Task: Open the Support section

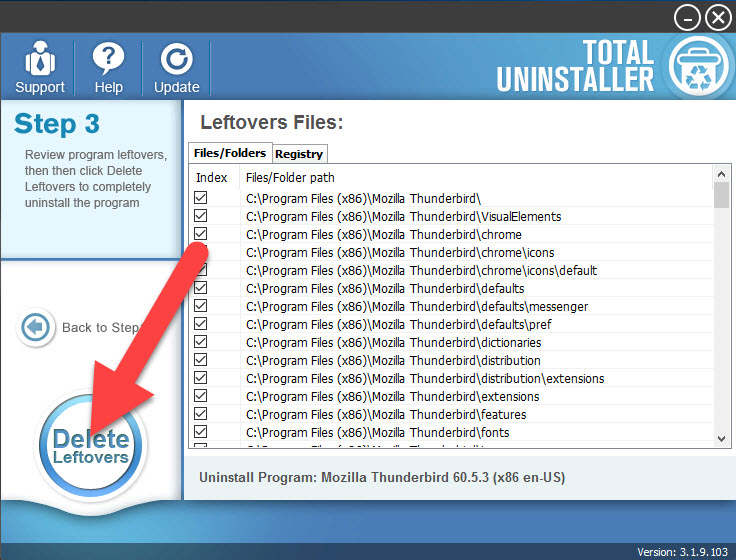Action: point(39,68)
